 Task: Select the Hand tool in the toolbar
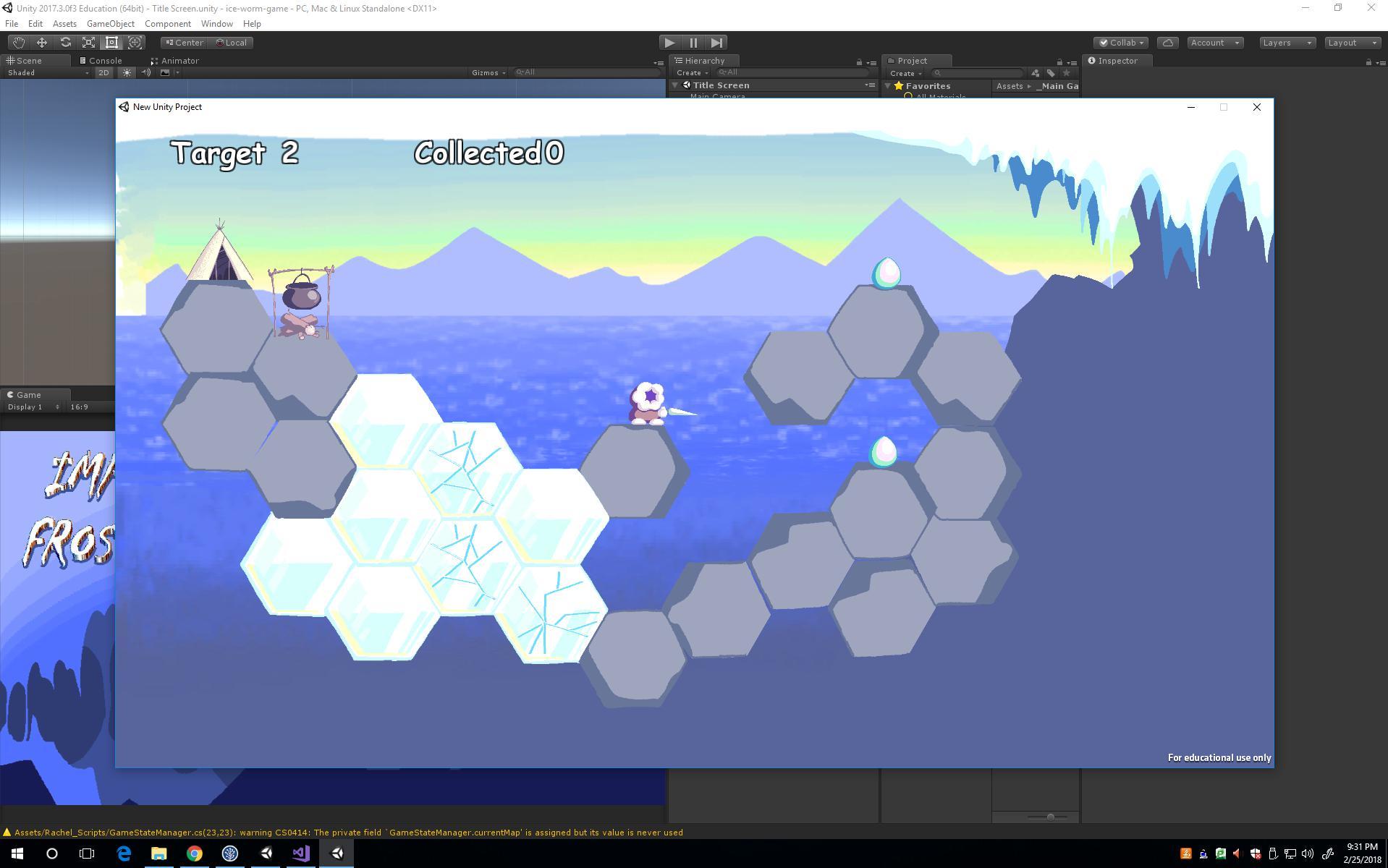point(18,43)
